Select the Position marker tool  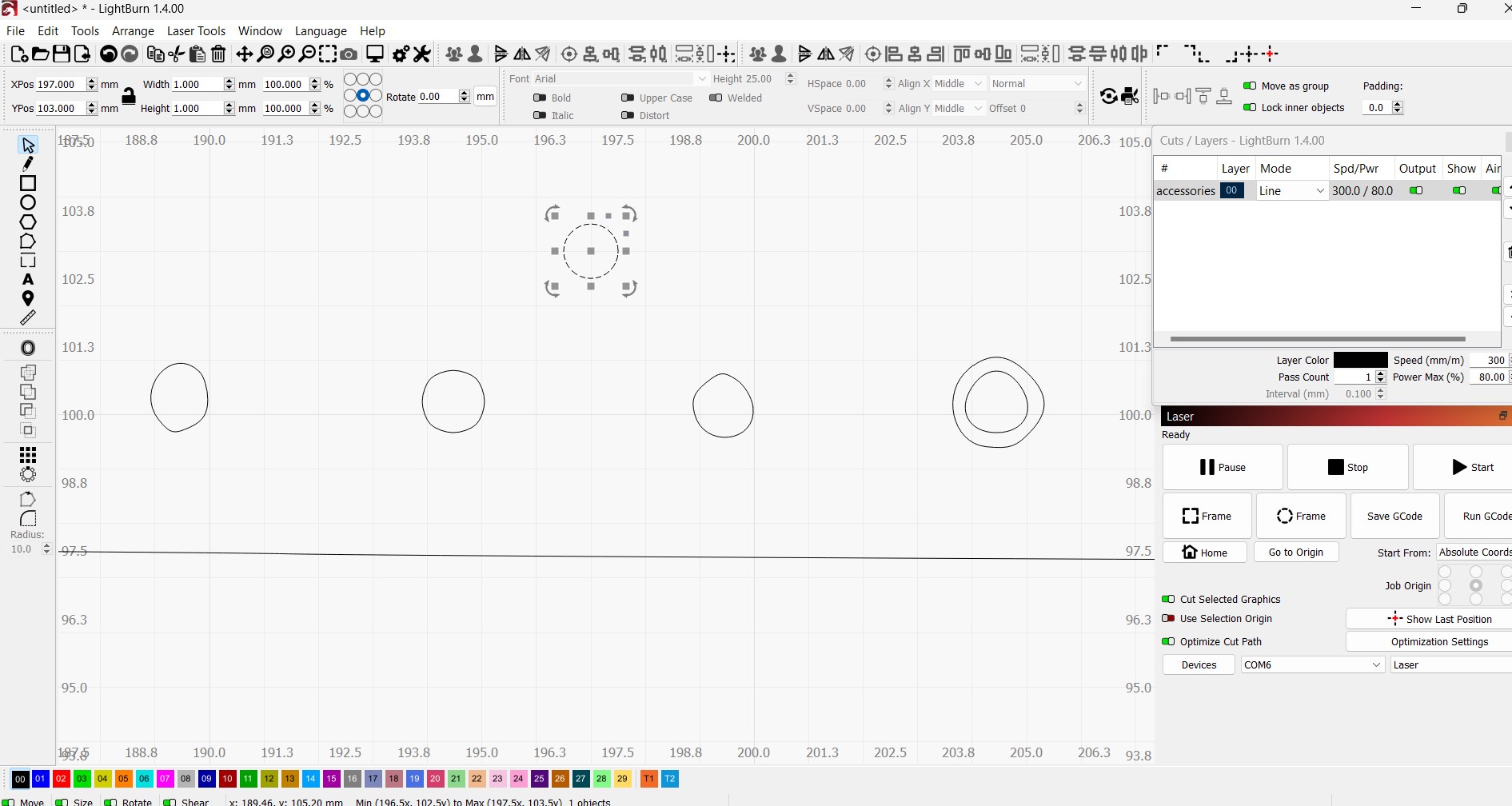(x=28, y=298)
